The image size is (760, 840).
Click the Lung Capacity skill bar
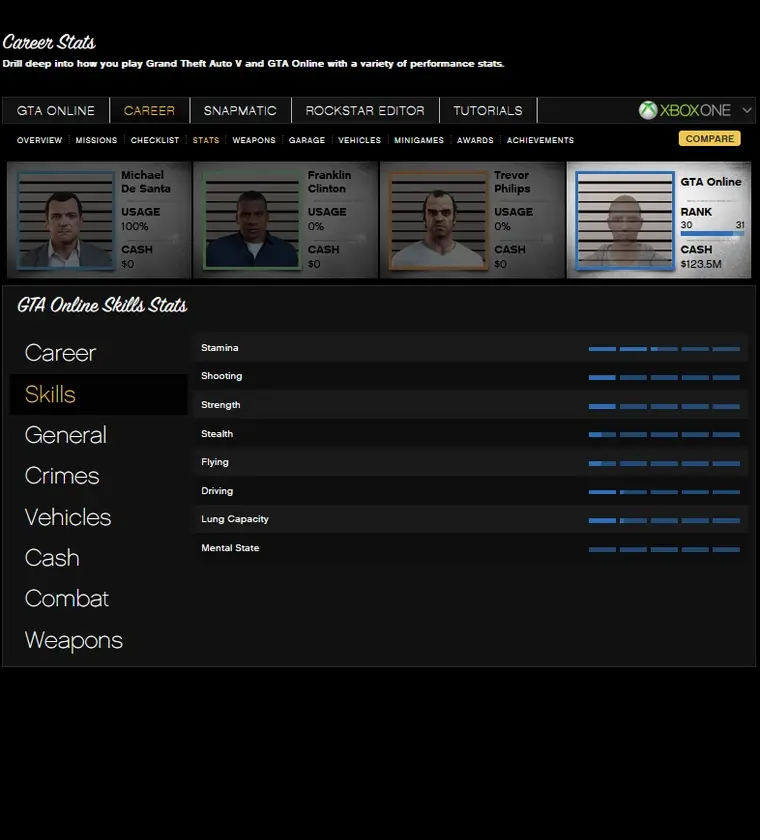tap(664, 521)
